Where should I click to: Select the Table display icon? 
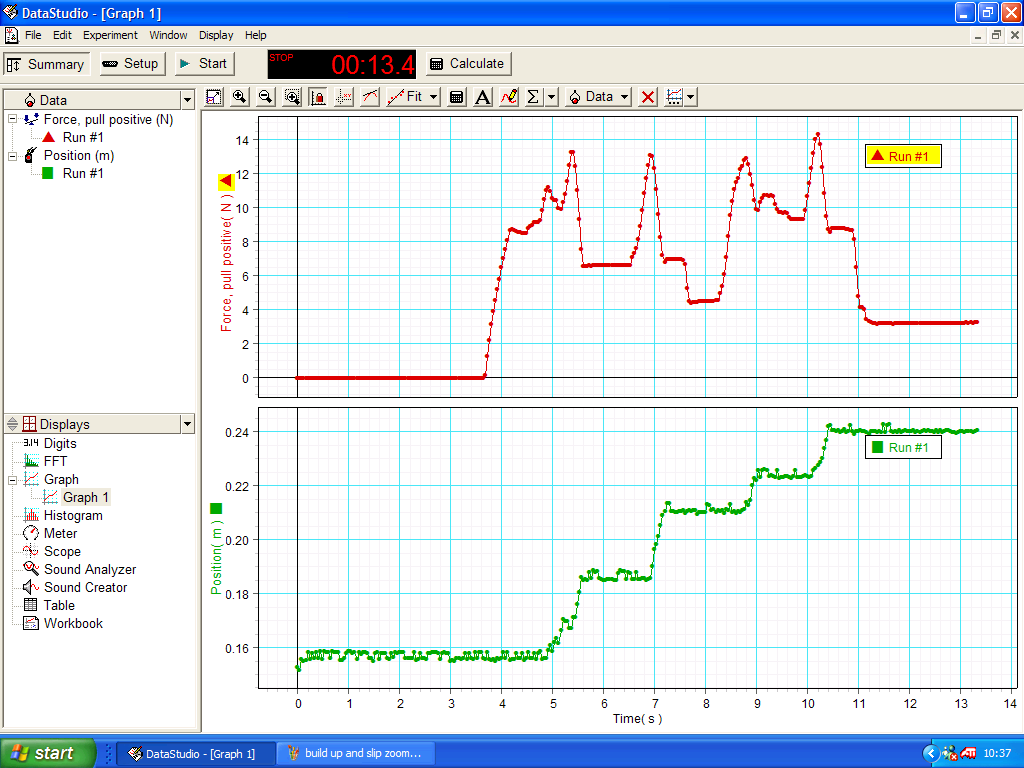tap(31, 605)
